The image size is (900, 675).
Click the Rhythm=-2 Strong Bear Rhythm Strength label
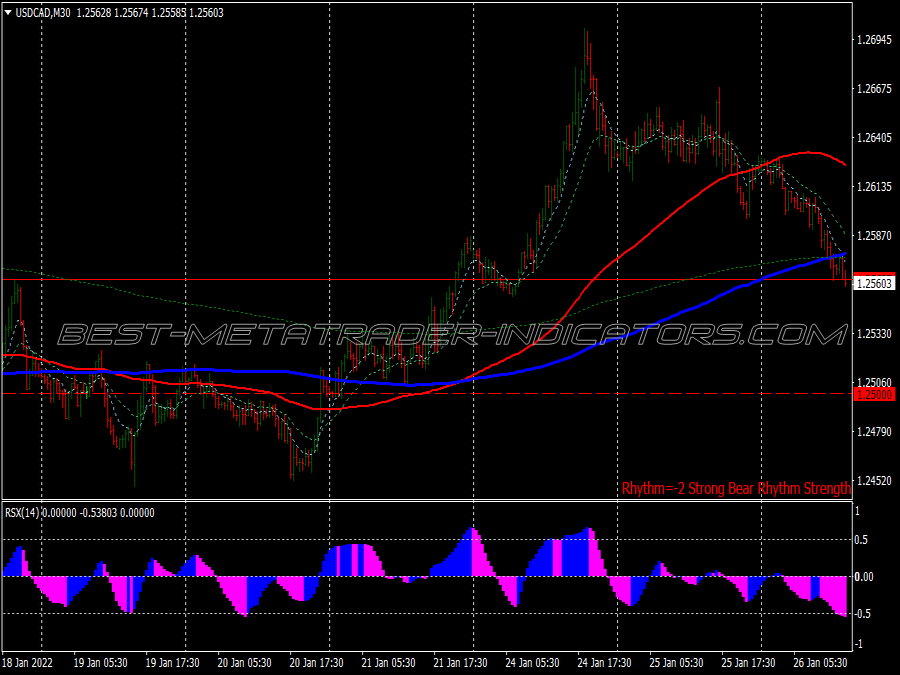coord(736,488)
